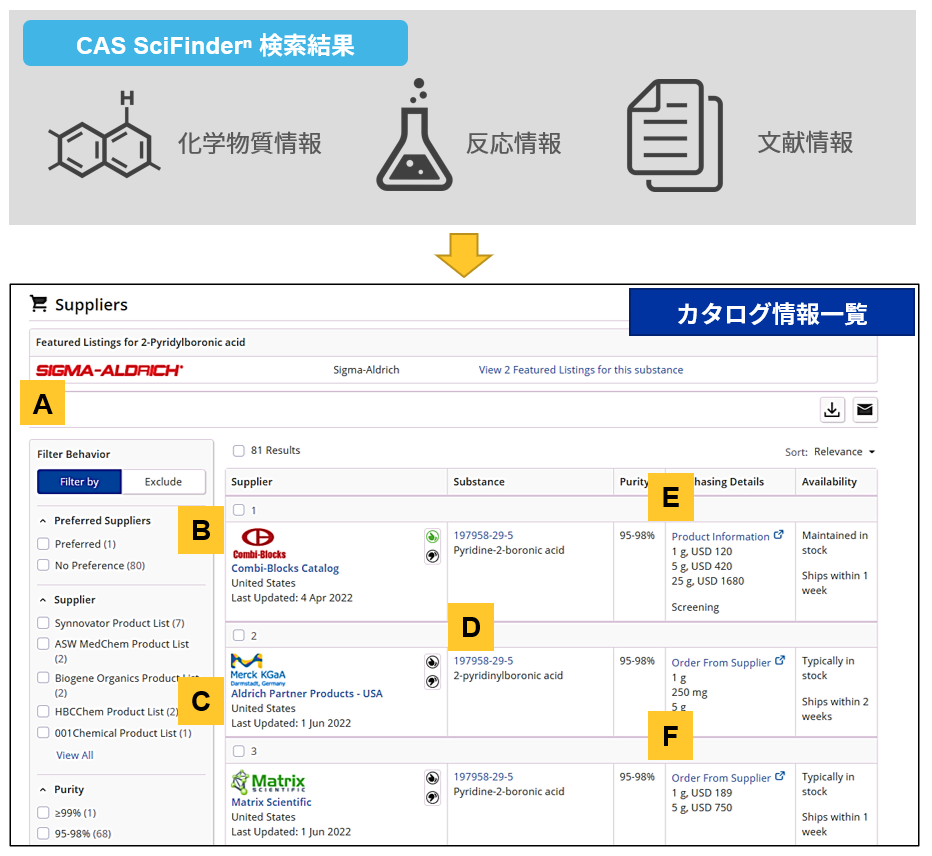Image resolution: width=932 pixels, height=856 pixels.
Task: Click the Matrix Scientific logo
Action: click(268, 782)
